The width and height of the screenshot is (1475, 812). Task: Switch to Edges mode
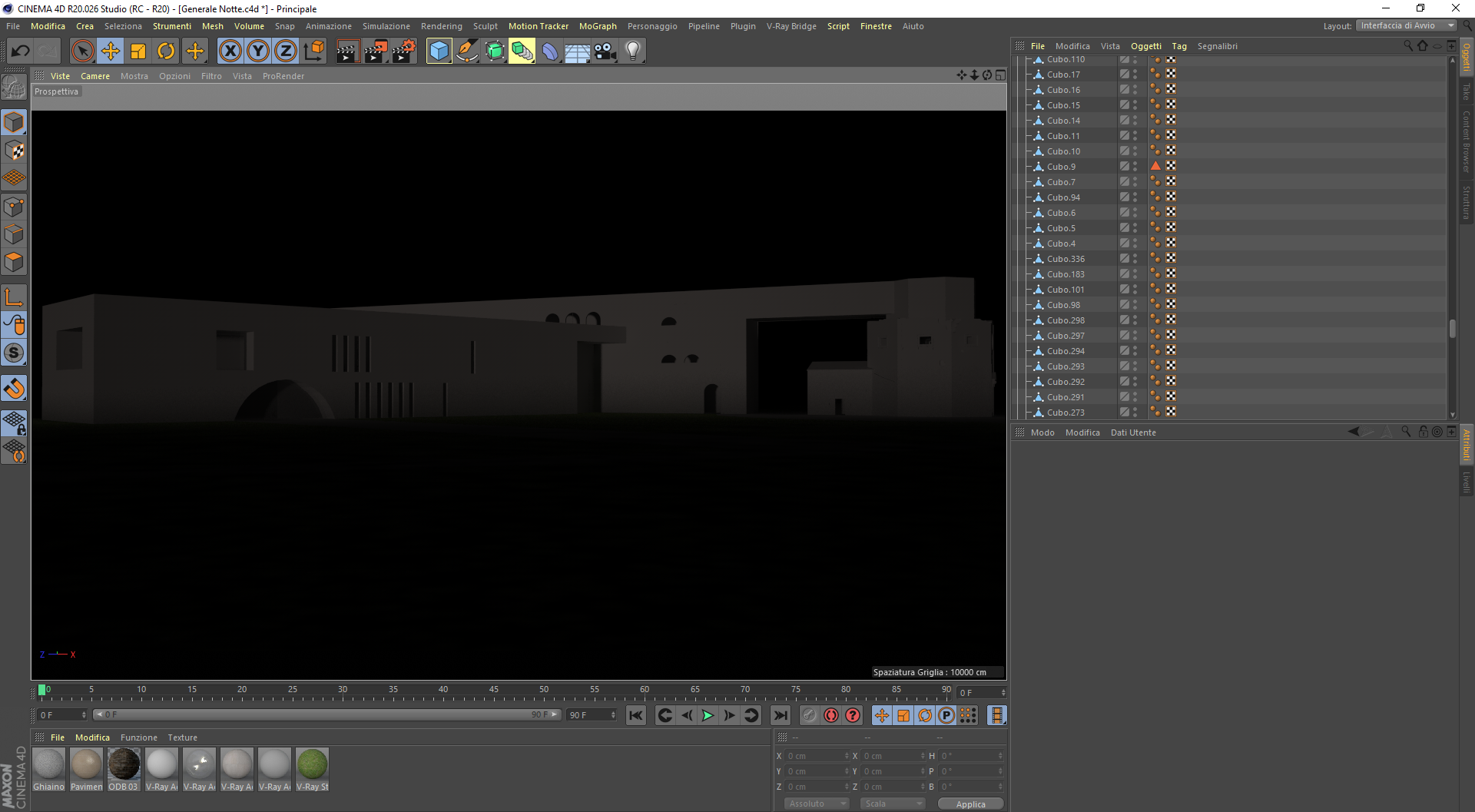(x=14, y=234)
